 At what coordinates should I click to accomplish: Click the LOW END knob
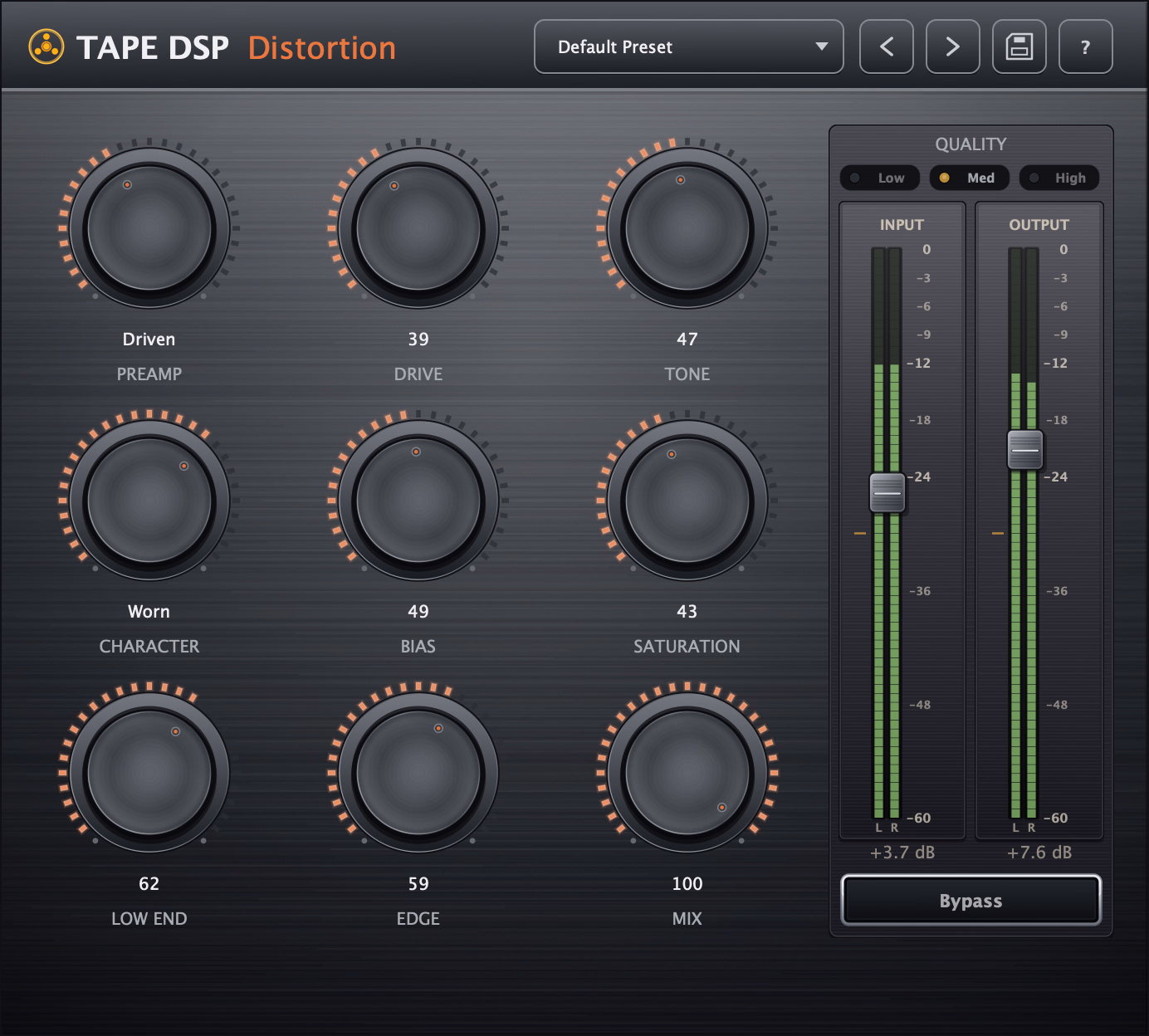(x=149, y=772)
